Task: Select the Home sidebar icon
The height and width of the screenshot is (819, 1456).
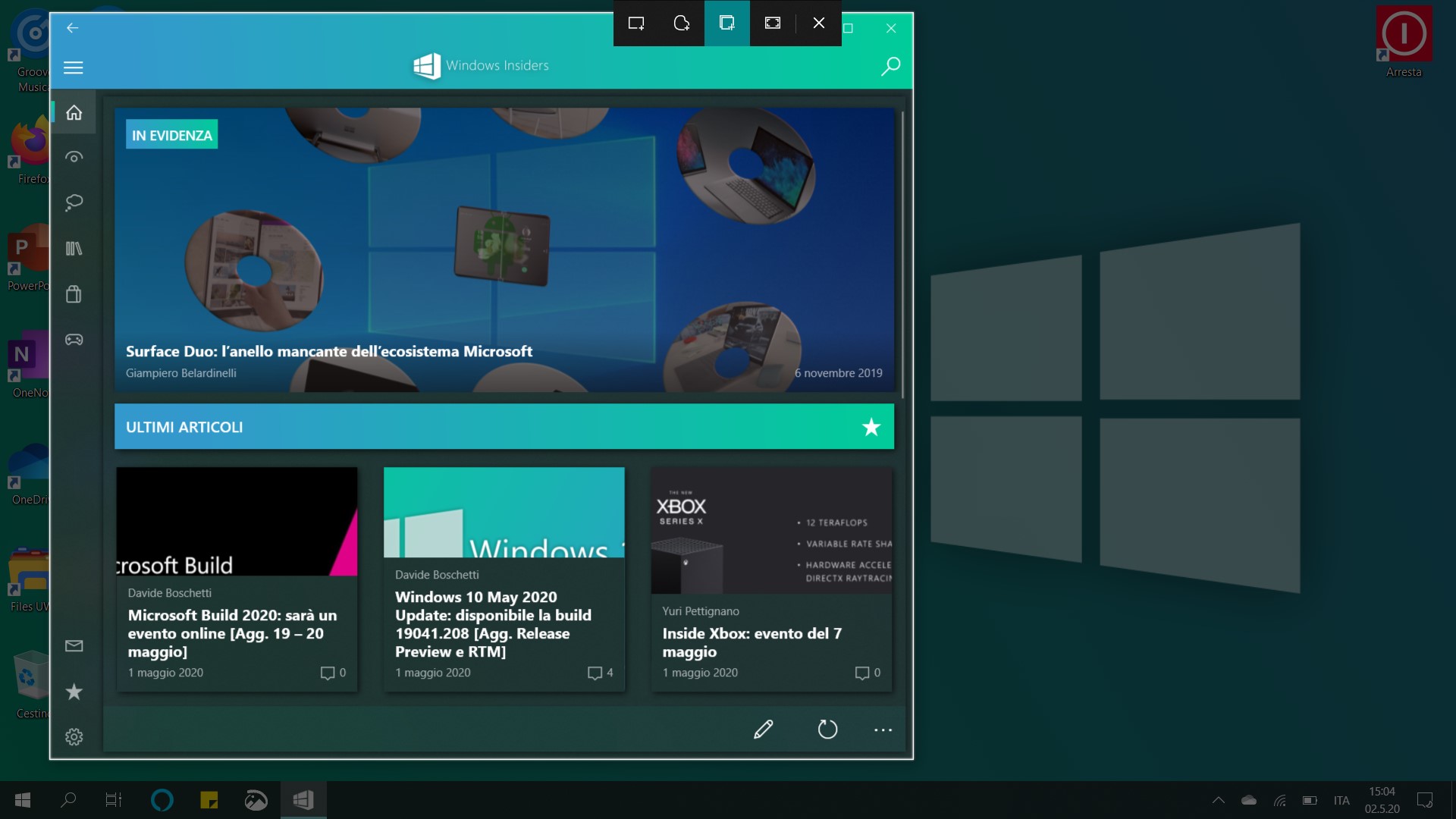Action: coord(74,112)
